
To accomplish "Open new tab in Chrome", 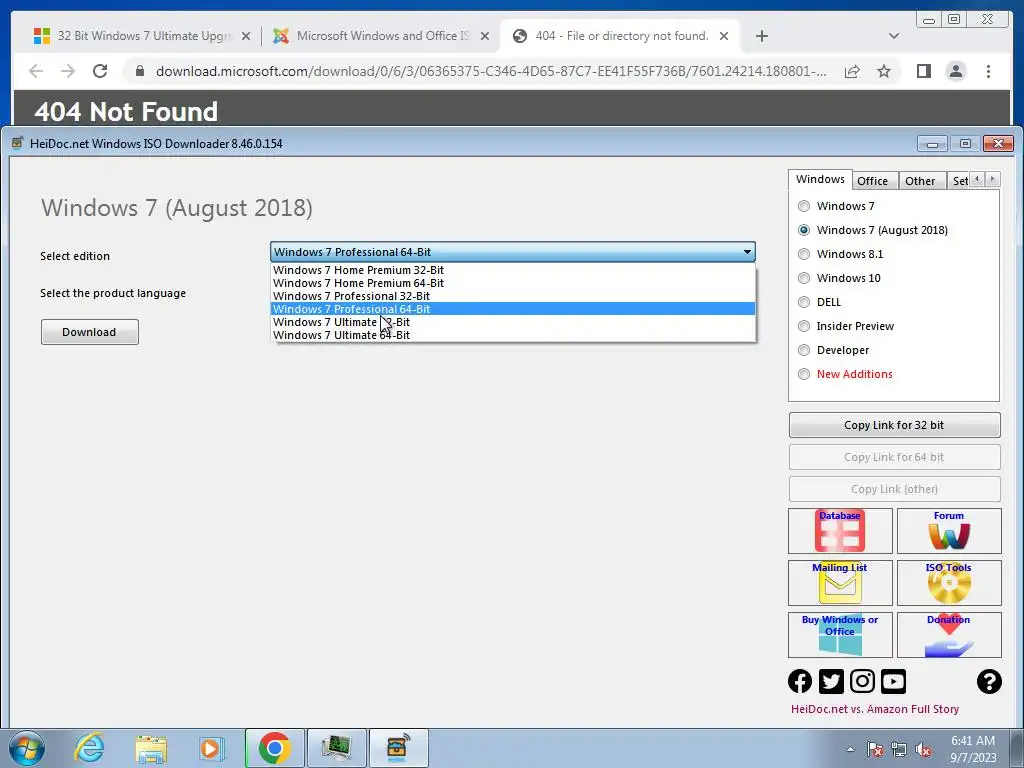I will click(761, 36).
